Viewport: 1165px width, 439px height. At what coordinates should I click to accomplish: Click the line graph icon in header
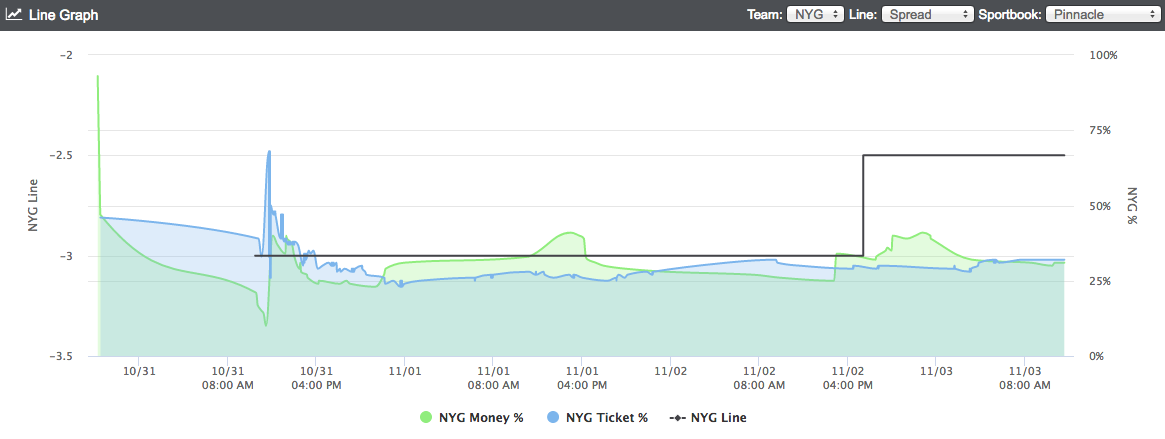(14, 14)
